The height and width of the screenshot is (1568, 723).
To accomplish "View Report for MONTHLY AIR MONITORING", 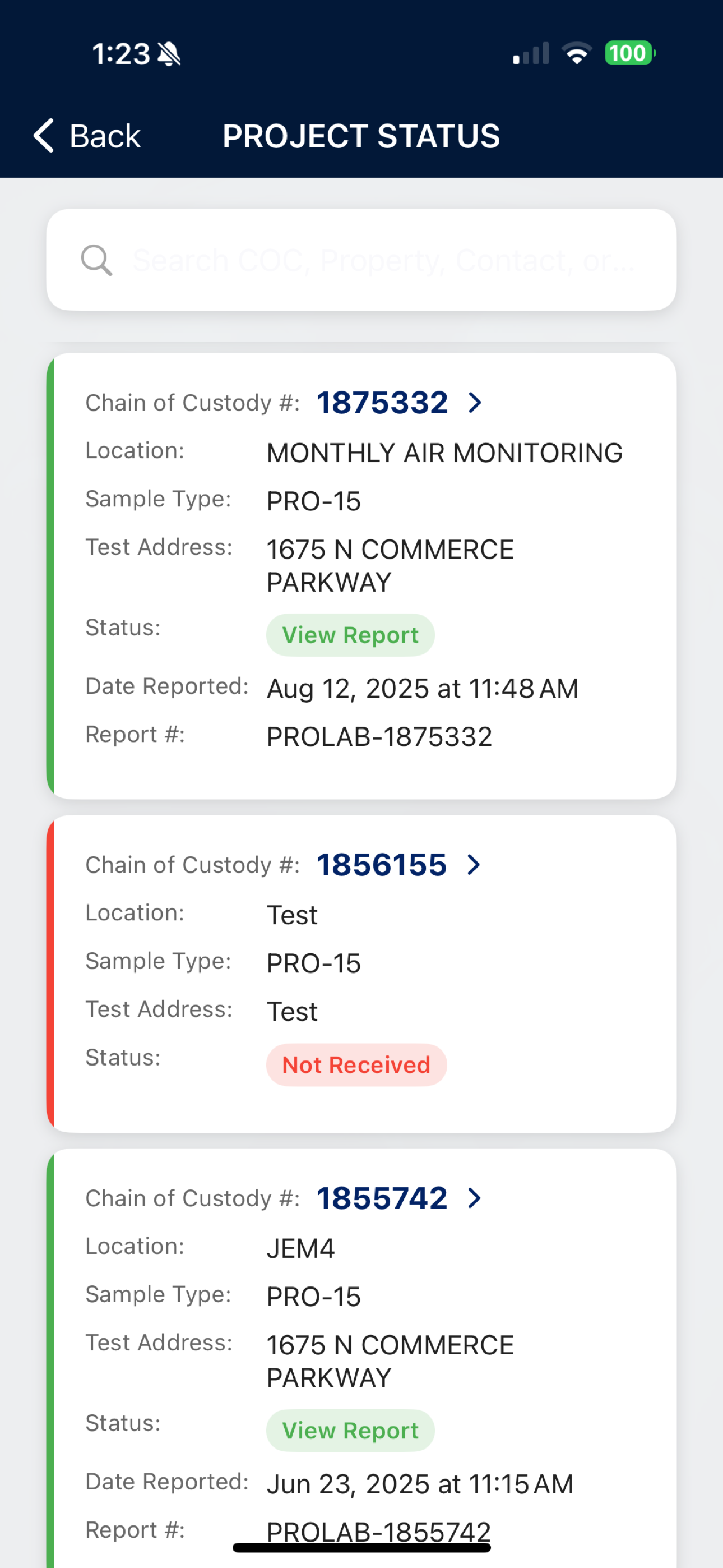I will (x=350, y=635).
